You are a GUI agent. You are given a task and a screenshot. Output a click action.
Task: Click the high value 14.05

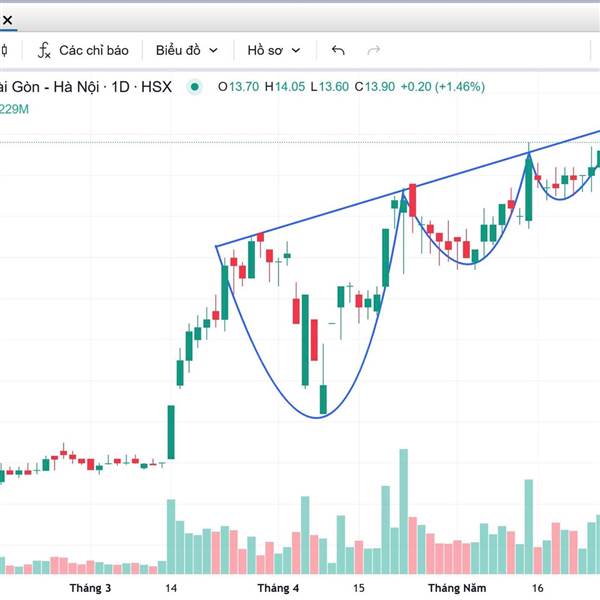(290, 87)
